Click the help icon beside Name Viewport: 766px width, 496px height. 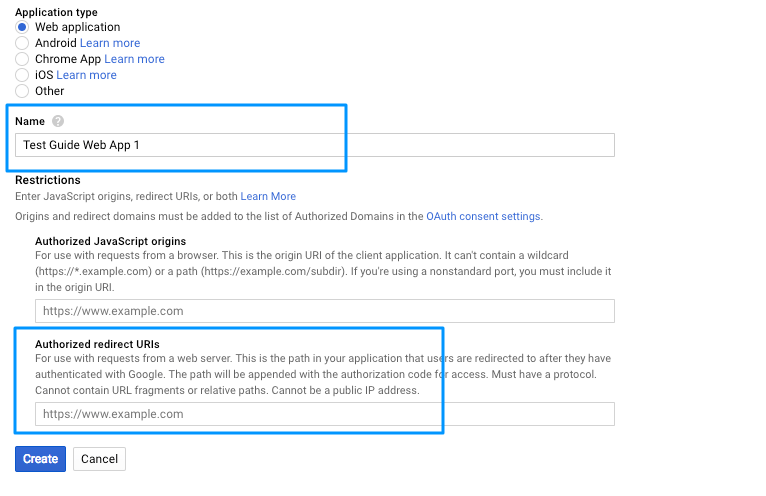(58, 121)
